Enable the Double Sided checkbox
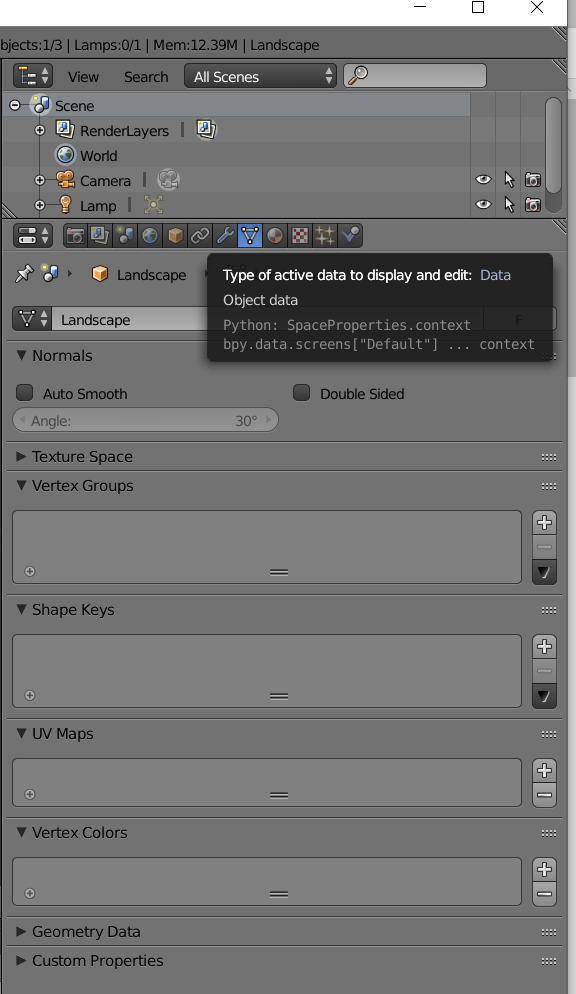Screen dimensions: 576x994 (302, 393)
